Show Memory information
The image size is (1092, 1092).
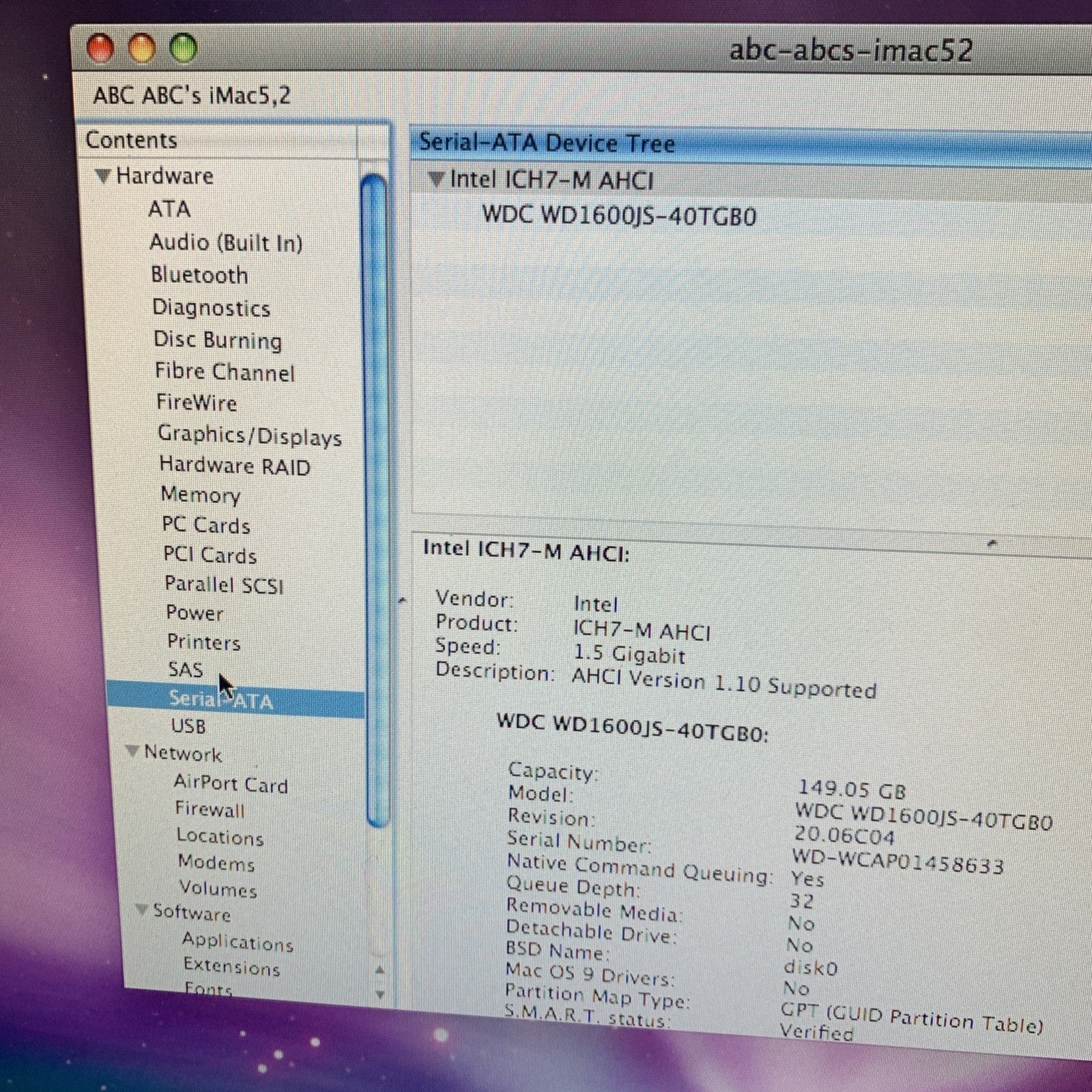coord(201,495)
